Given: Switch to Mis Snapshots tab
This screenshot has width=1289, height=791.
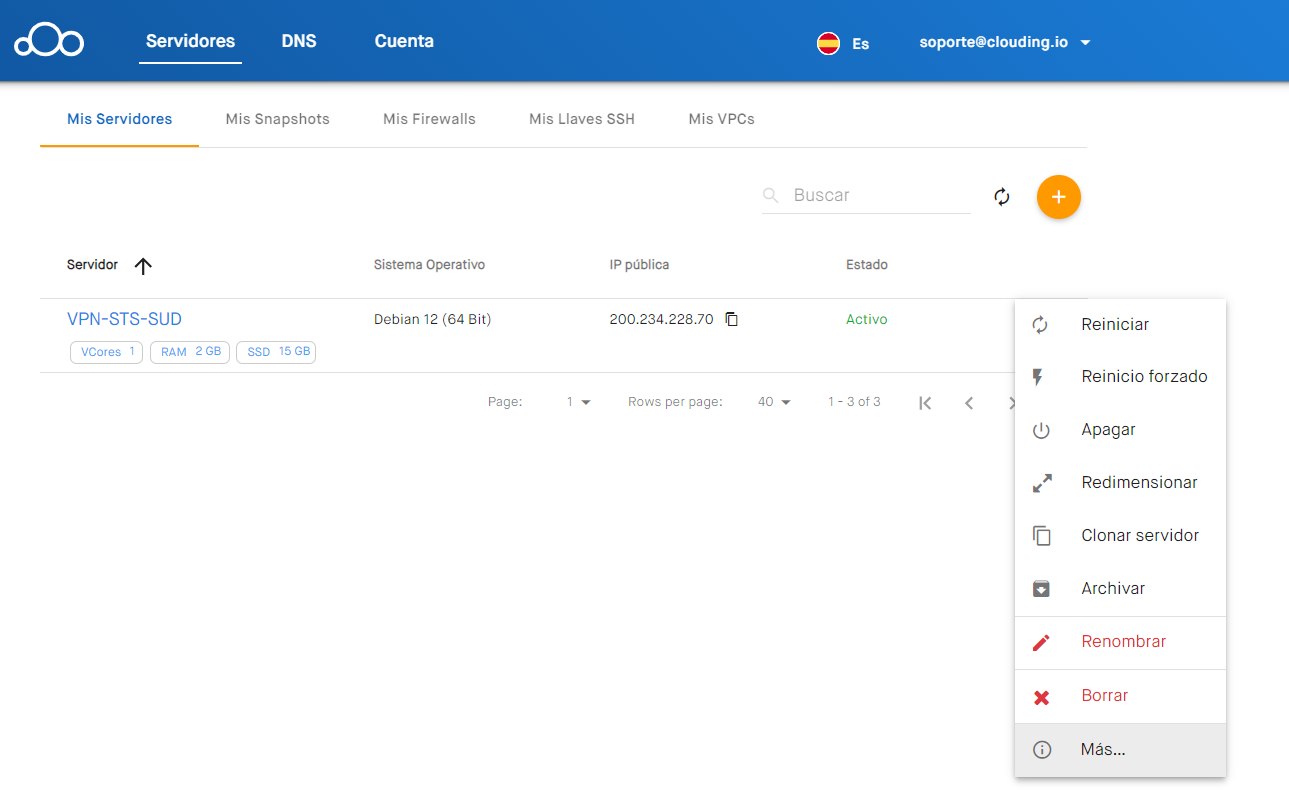Looking at the screenshot, I should (277, 119).
